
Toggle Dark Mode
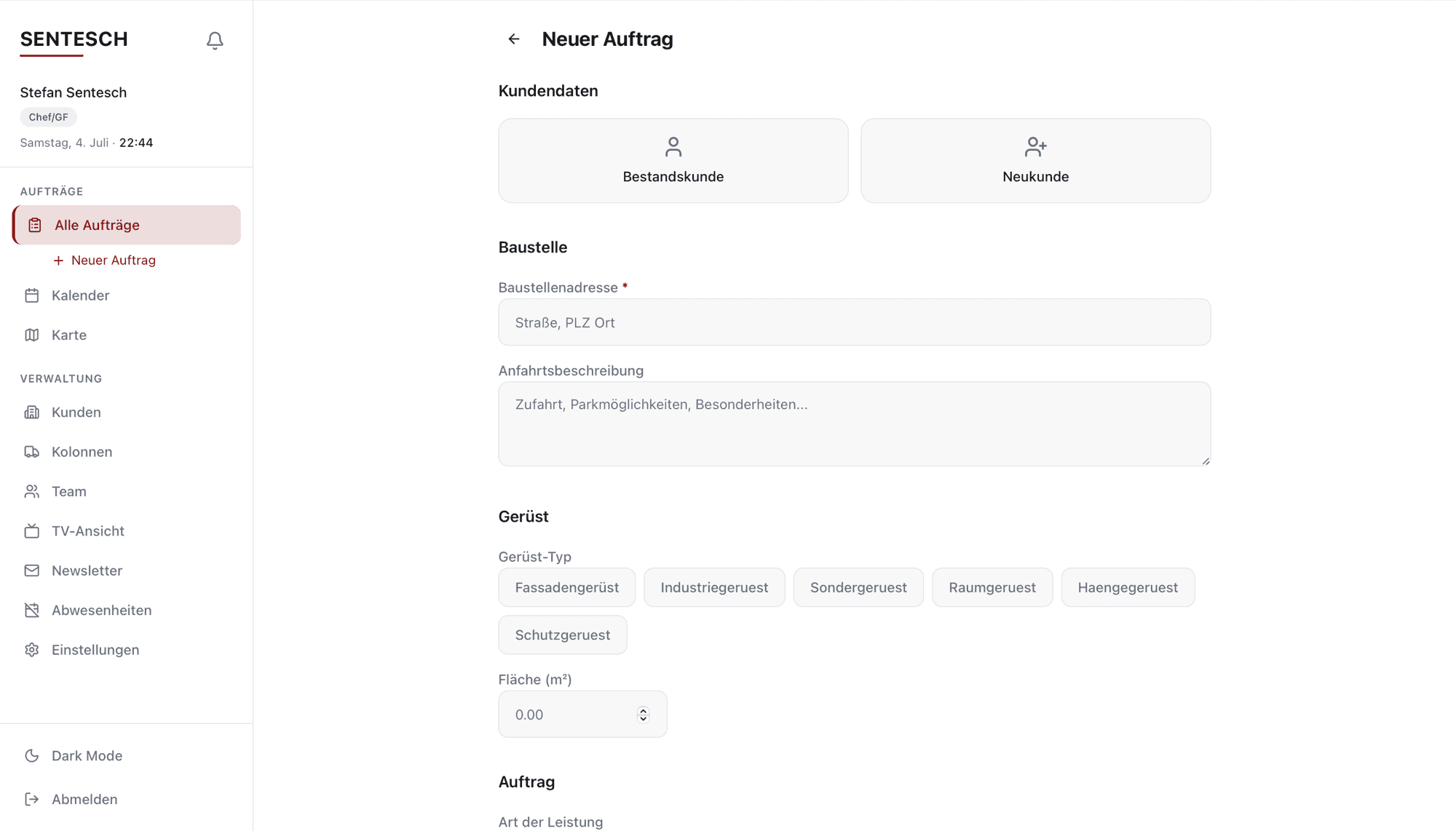point(127,755)
